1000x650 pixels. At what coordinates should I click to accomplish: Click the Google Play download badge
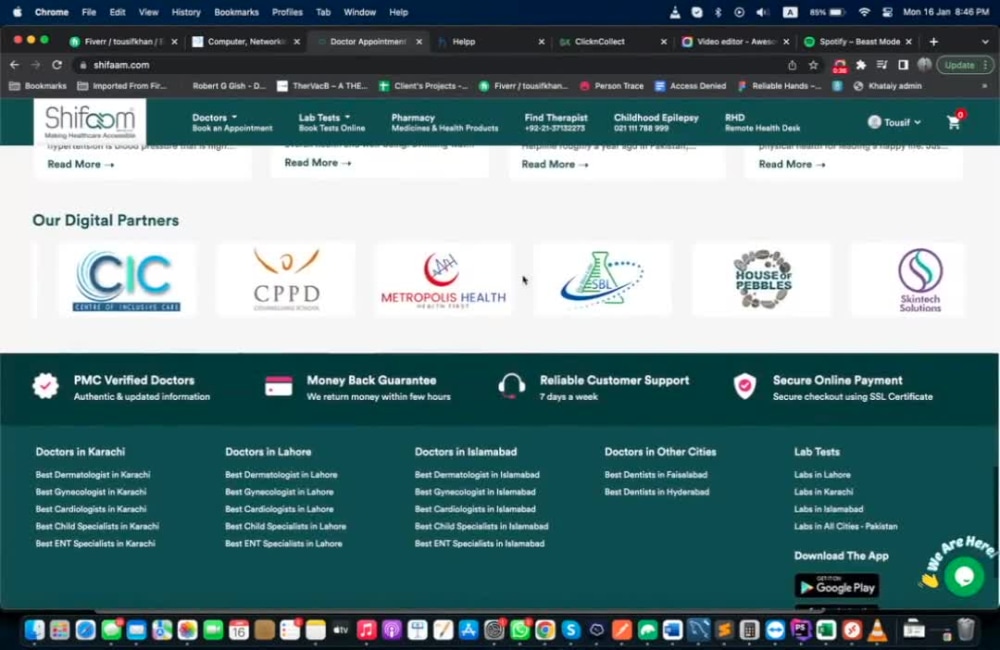pyautogui.click(x=837, y=586)
